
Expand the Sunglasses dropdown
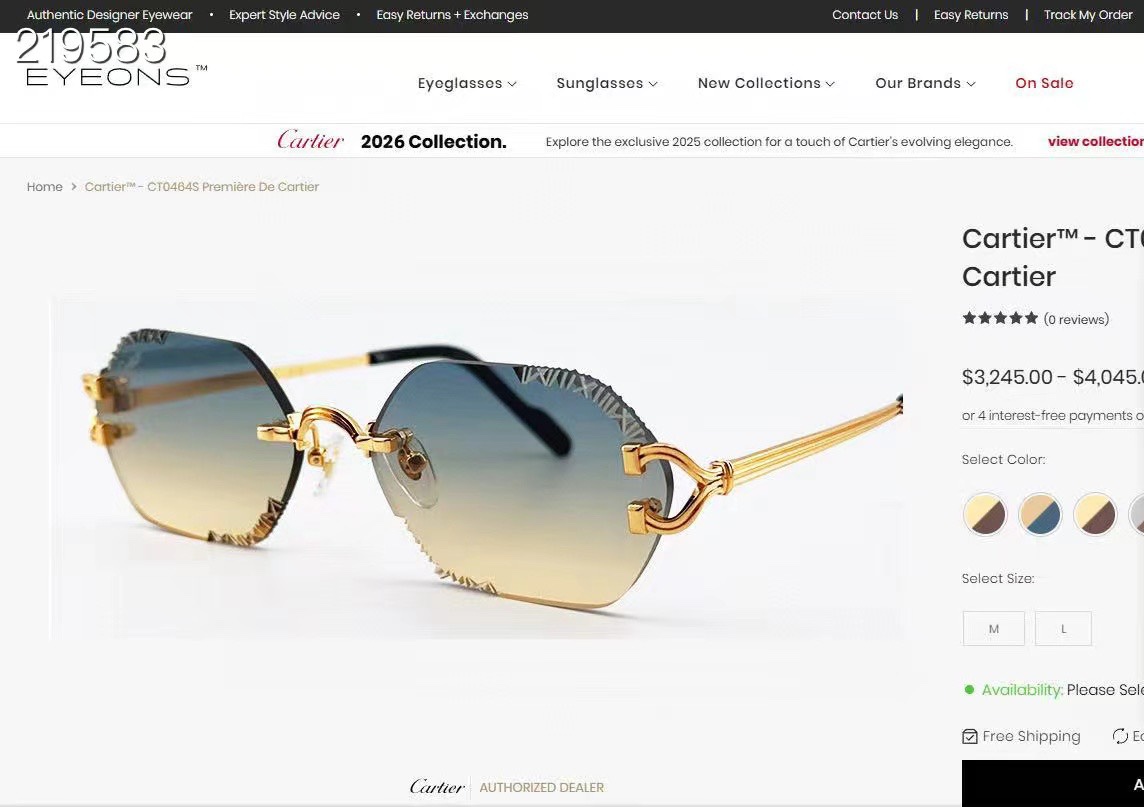[x=607, y=83]
